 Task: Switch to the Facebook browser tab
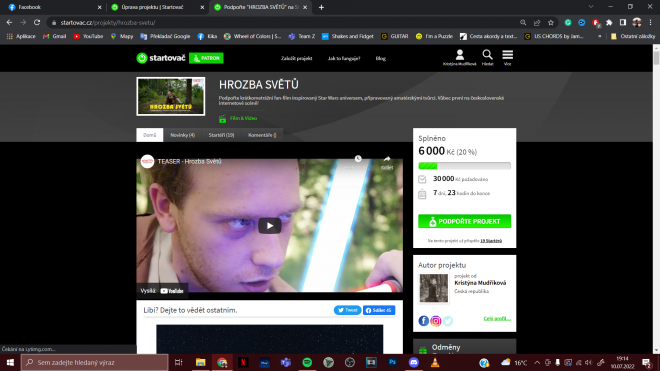pyautogui.click(x=55, y=7)
